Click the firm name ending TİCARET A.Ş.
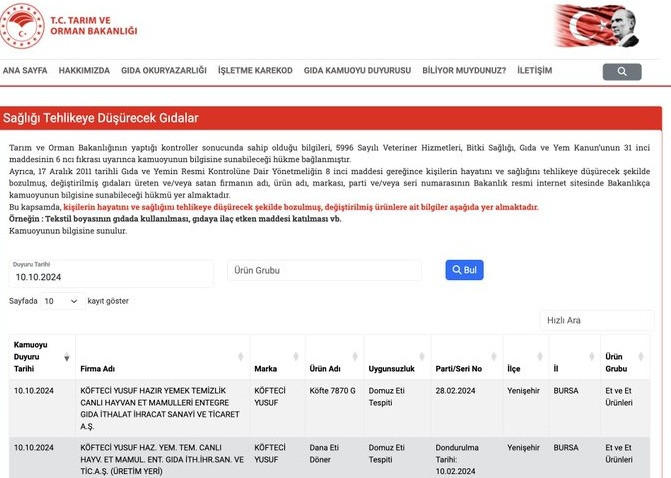 160,409
